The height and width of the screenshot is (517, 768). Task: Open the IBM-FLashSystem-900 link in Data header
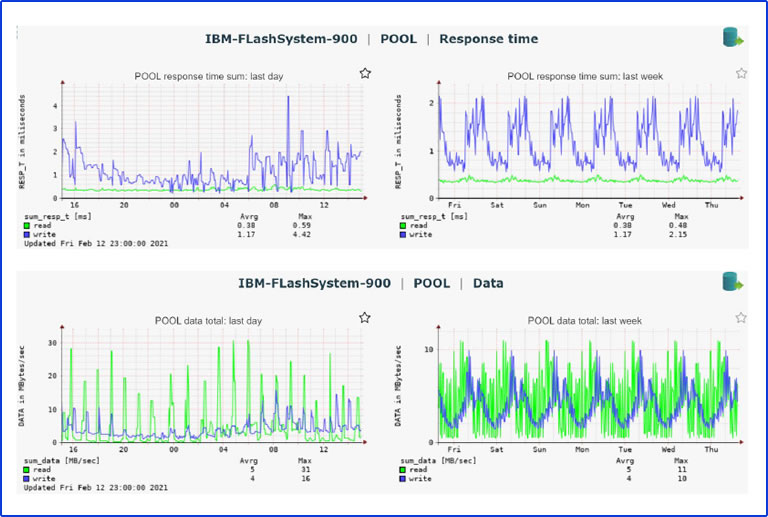click(314, 283)
